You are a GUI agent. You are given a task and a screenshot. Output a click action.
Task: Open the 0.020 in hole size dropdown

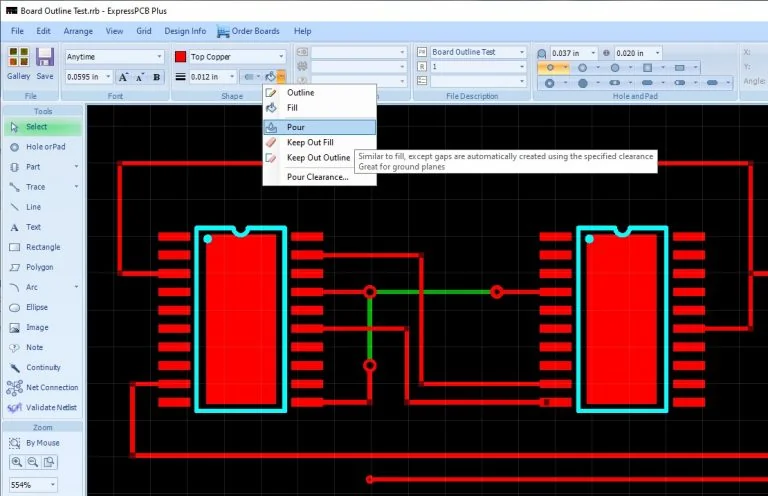tap(658, 53)
